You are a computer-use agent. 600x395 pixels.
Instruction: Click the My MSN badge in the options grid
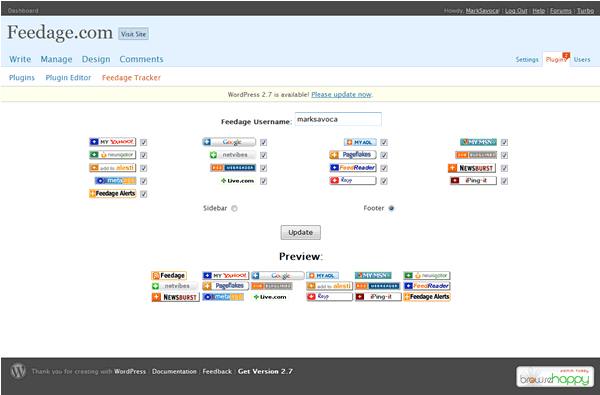click(478, 142)
